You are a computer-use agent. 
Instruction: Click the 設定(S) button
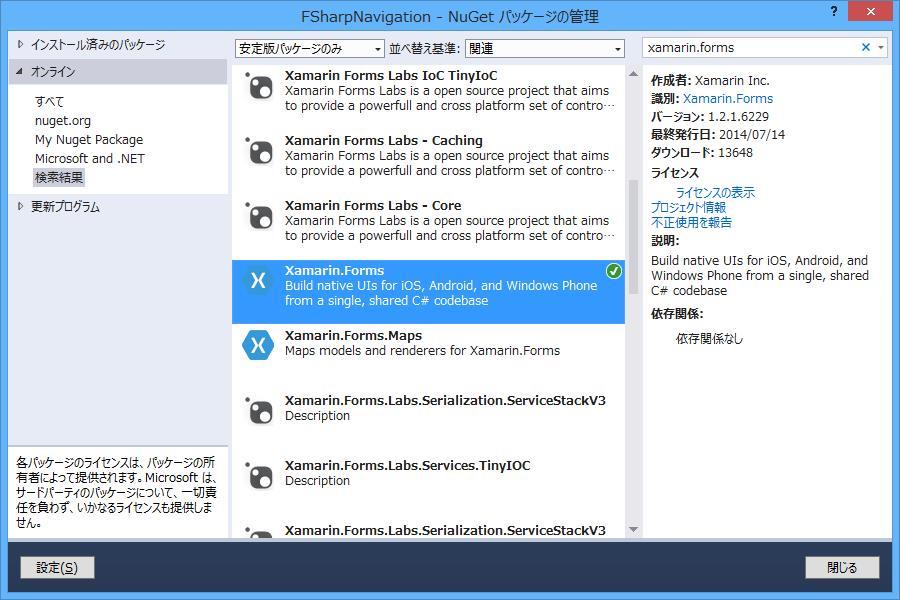[57, 568]
